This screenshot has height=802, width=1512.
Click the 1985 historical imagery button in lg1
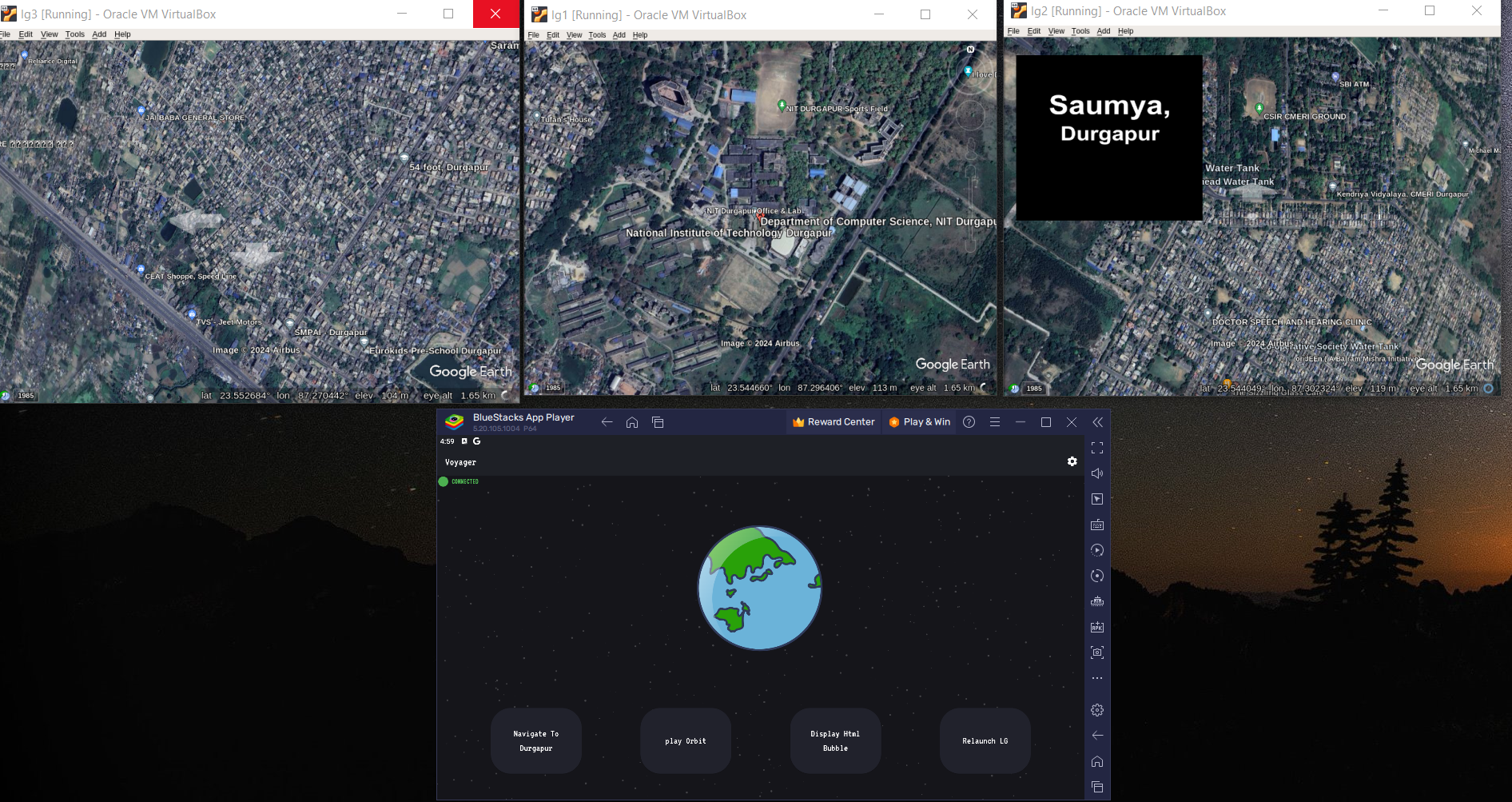pyautogui.click(x=552, y=388)
